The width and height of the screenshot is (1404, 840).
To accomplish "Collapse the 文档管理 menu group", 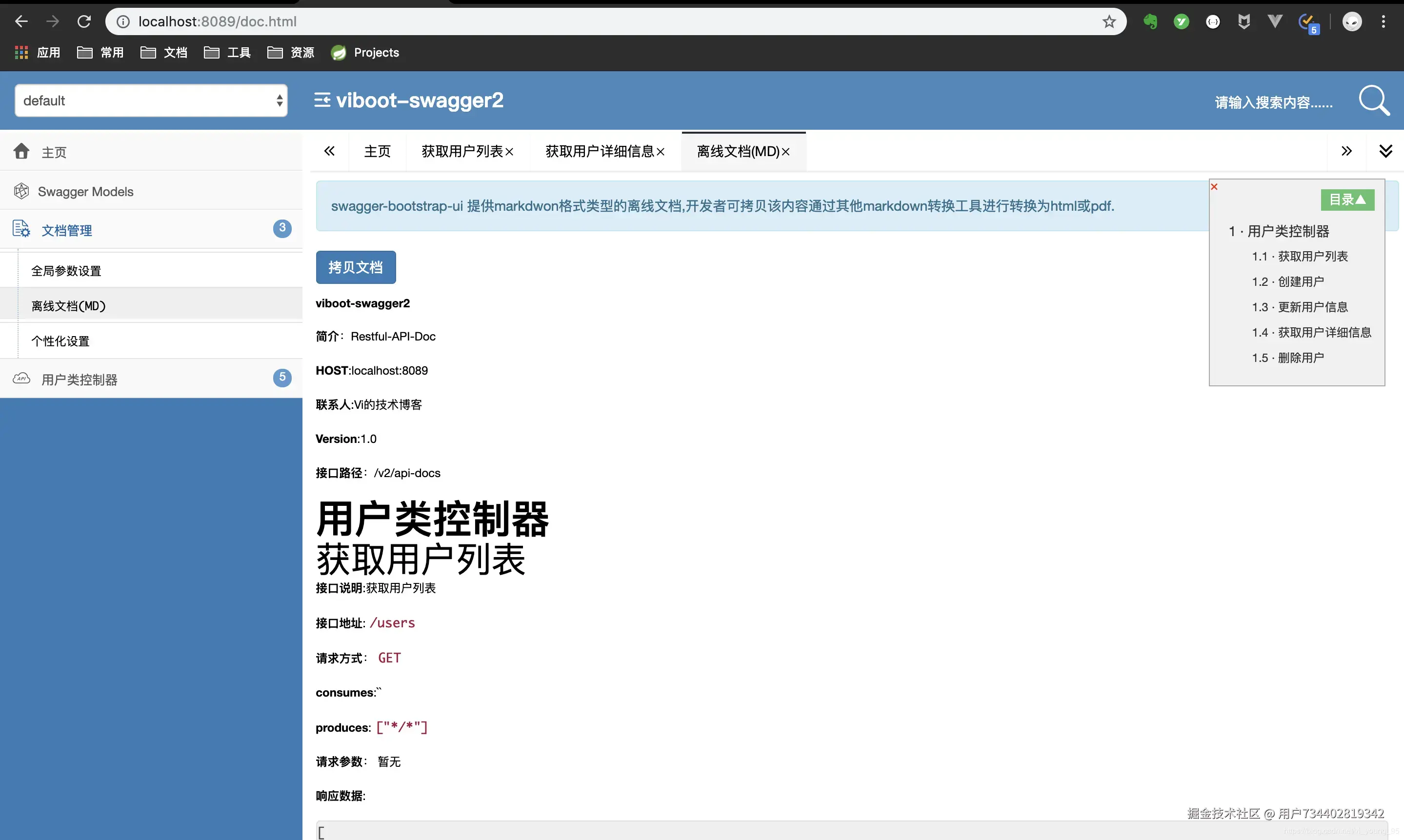I will click(x=67, y=230).
